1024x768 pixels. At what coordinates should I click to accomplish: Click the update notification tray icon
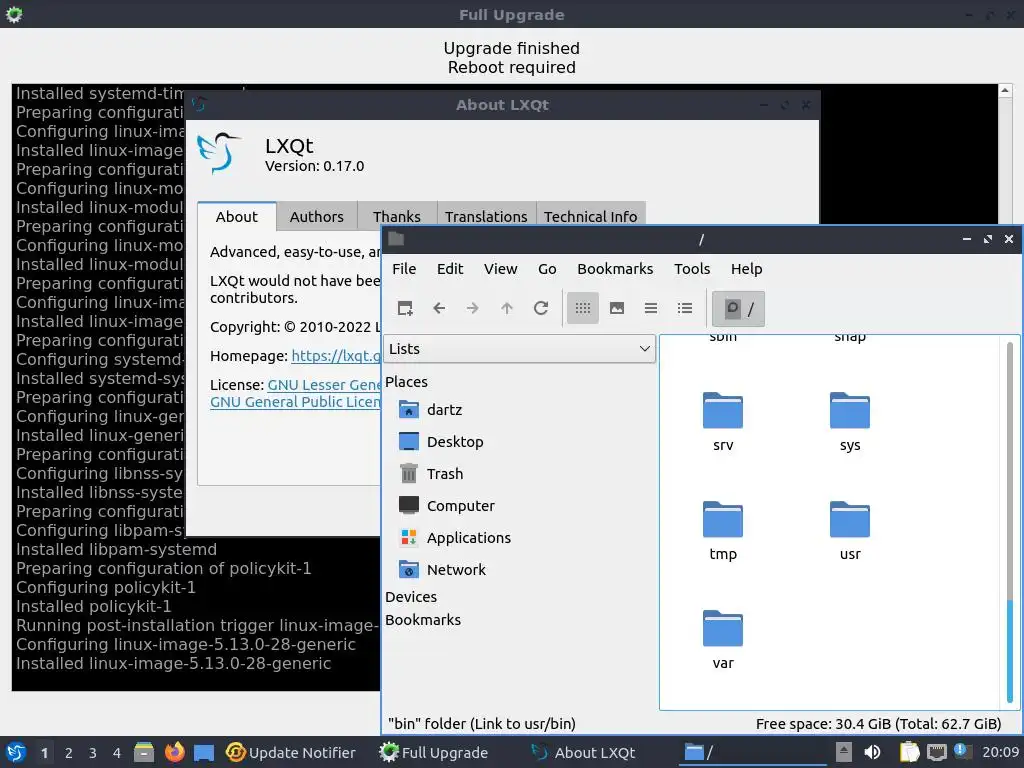962,751
